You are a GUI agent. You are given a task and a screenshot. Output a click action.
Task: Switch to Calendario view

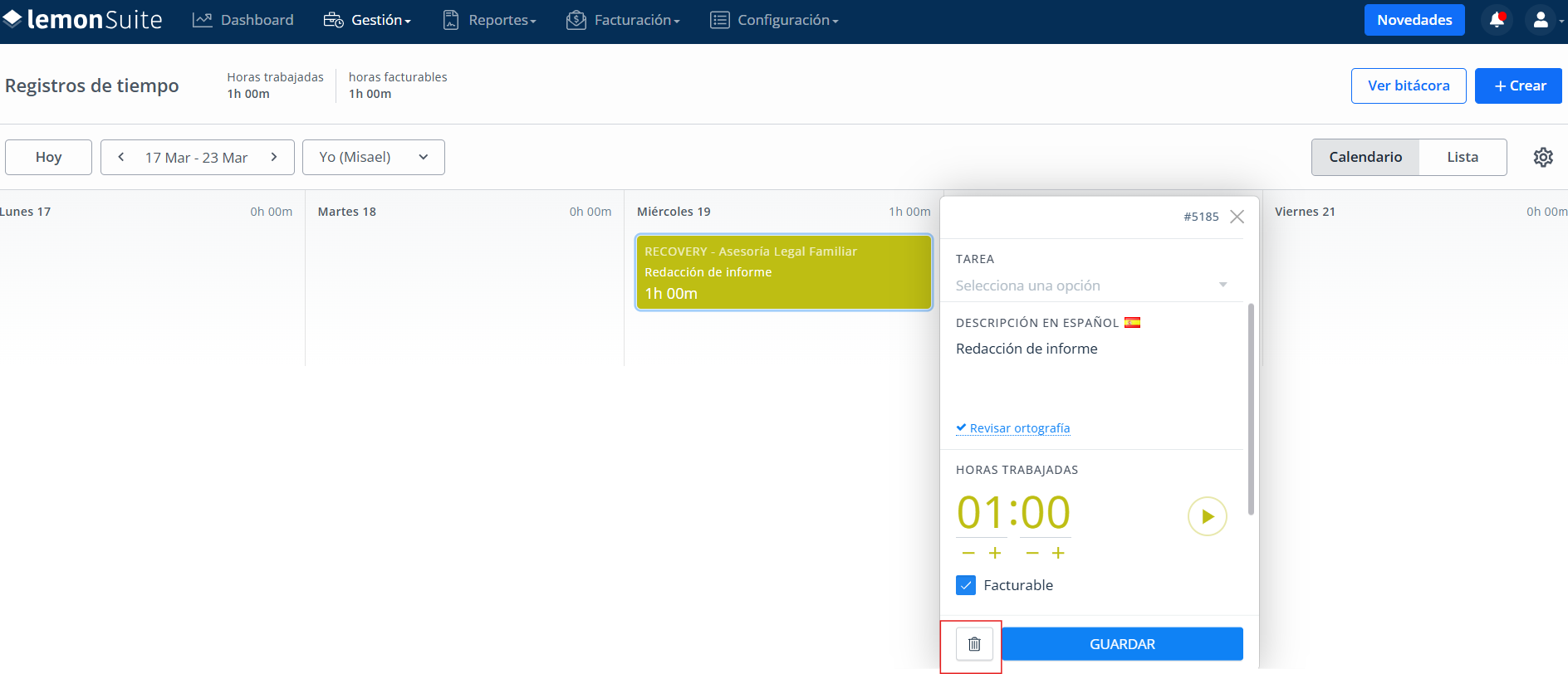[1365, 157]
